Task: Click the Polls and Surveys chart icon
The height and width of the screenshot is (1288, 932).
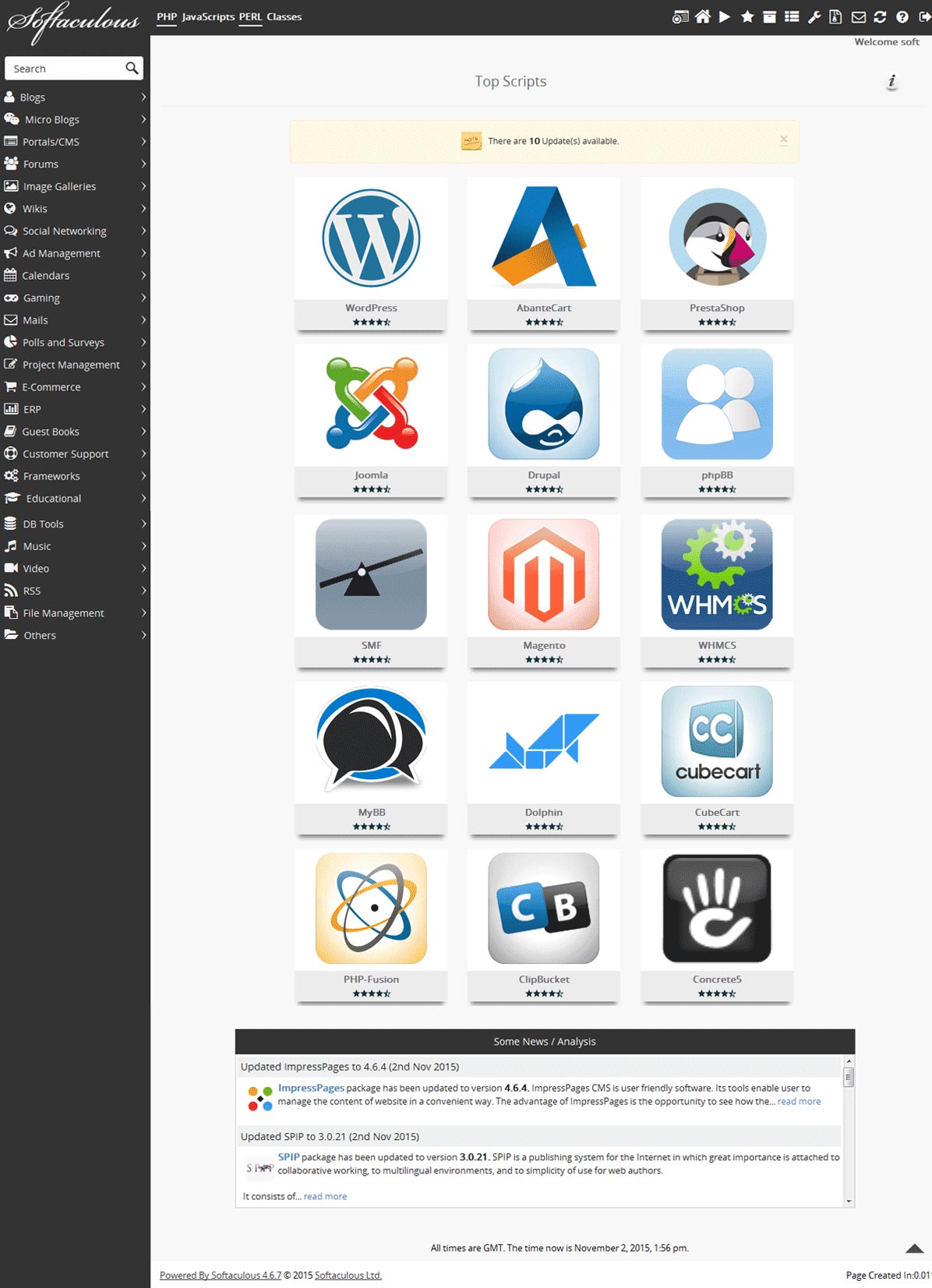Action: 10,342
